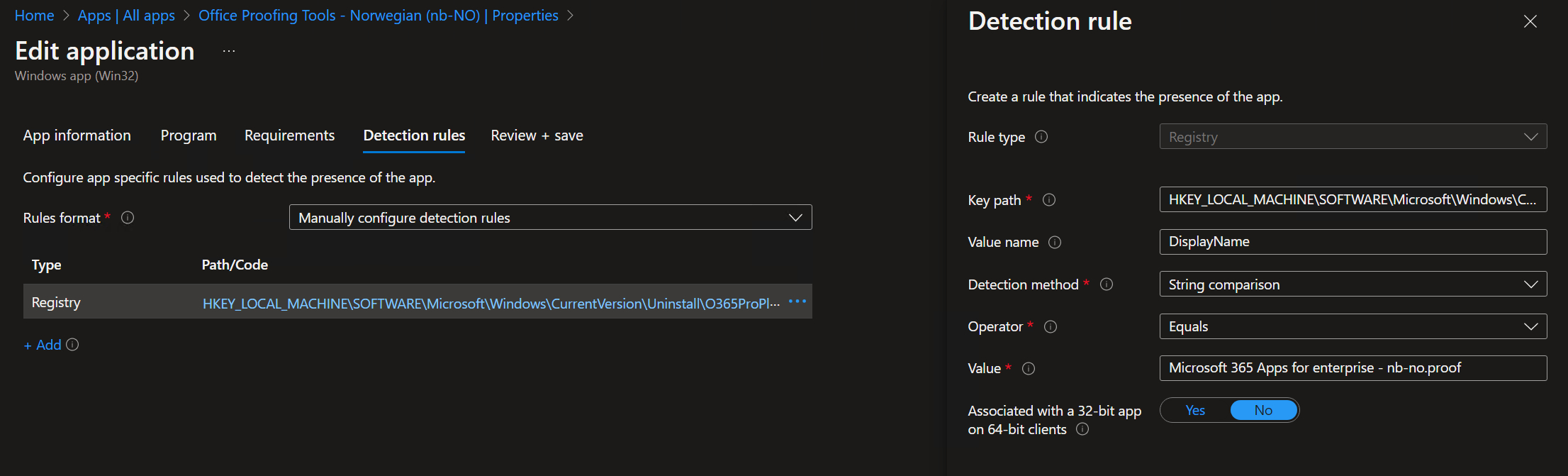1568x476 pixels.
Task: Click the Value field info icon
Action: (x=1029, y=369)
